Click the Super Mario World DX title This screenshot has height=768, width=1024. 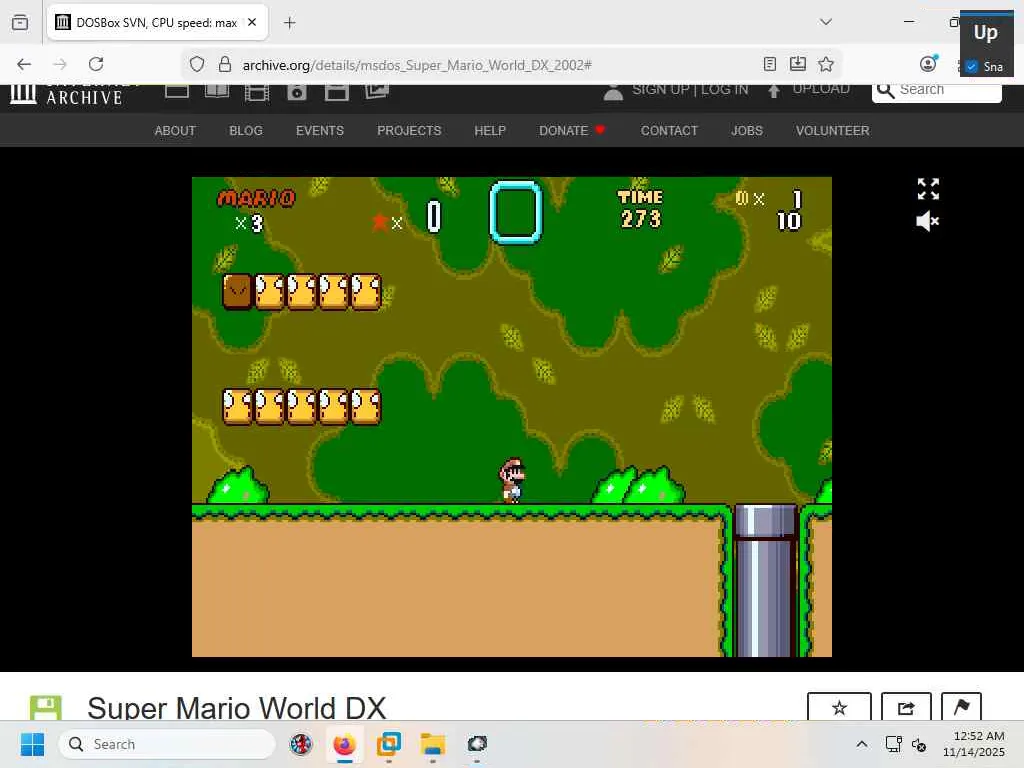tap(236, 707)
